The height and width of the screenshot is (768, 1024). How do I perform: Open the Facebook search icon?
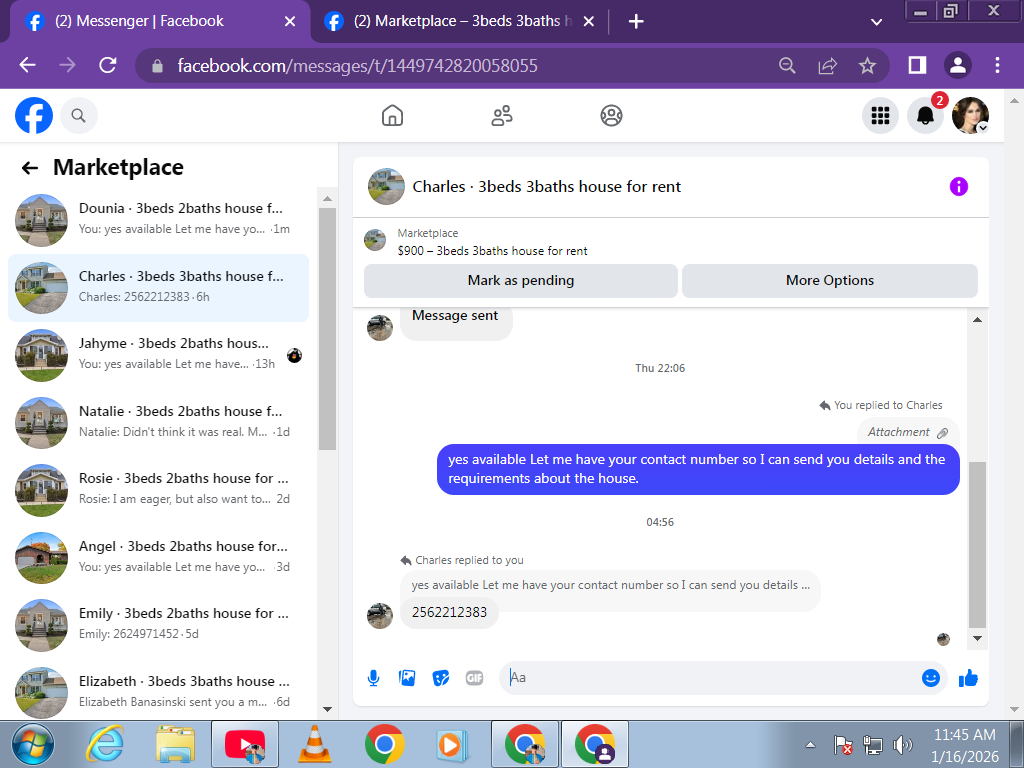[x=78, y=116]
